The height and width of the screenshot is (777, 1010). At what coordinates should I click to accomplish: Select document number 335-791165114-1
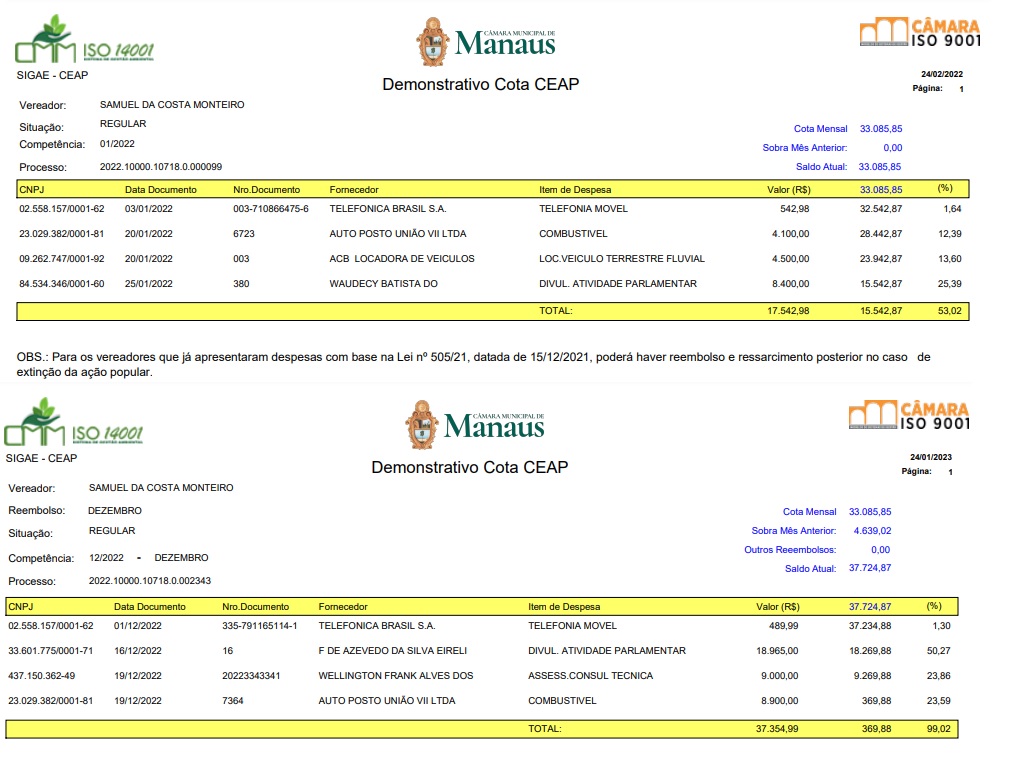click(x=260, y=626)
